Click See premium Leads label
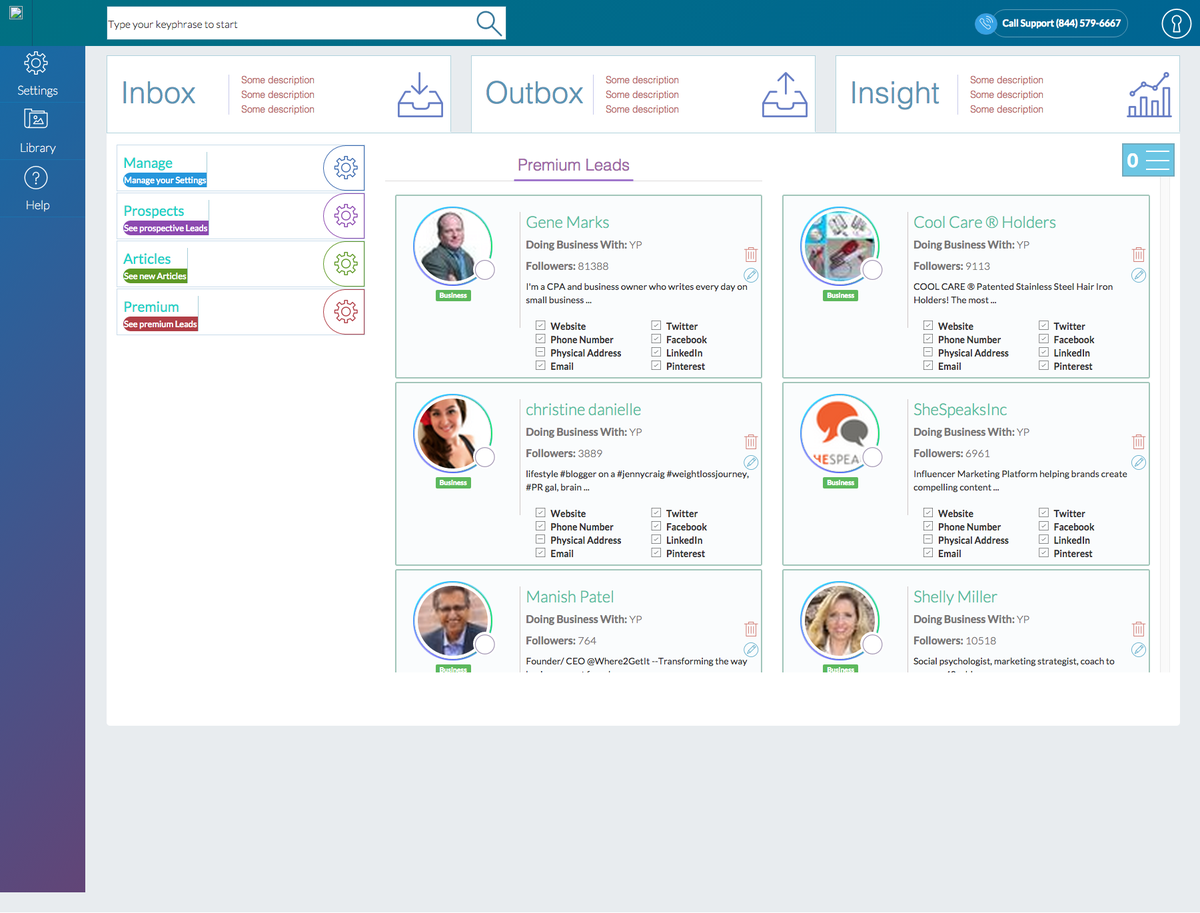This screenshot has height=913, width=1200. click(x=160, y=324)
